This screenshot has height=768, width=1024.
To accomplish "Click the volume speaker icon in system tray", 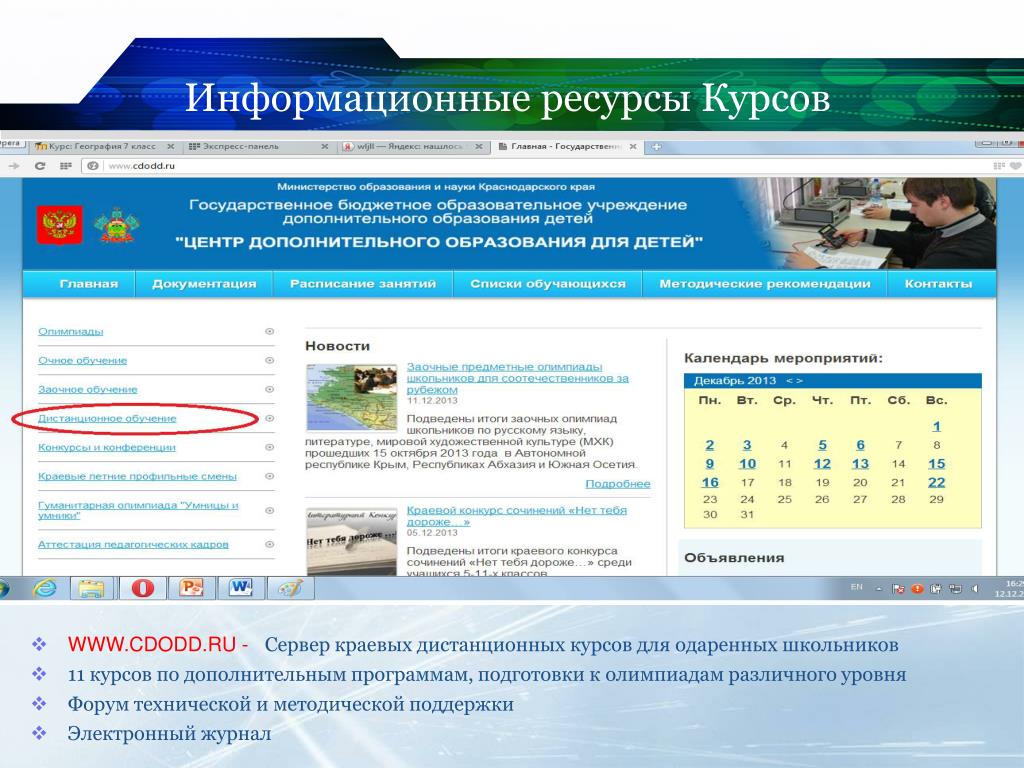I will 974,588.
